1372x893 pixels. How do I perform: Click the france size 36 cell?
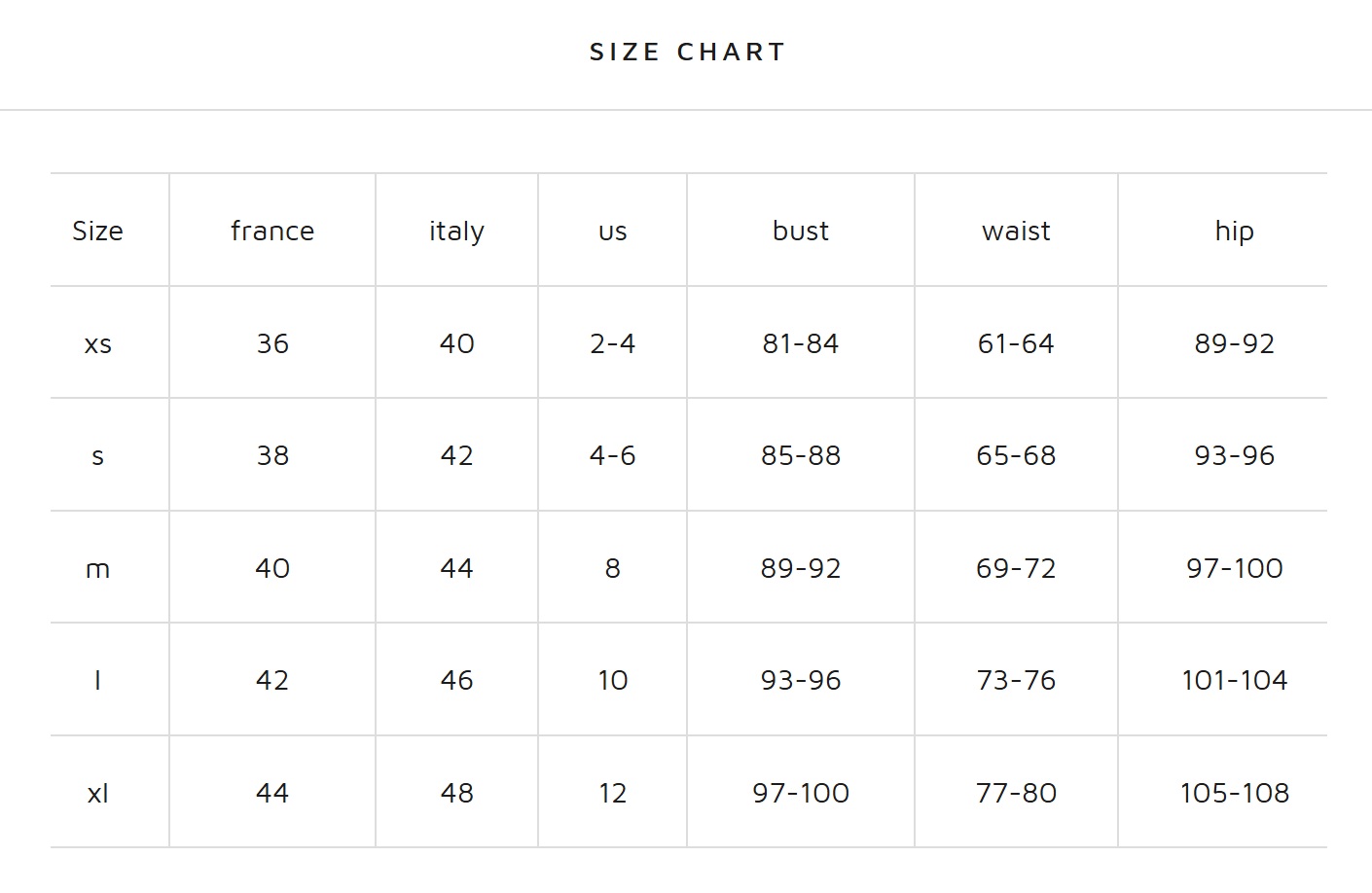[272, 343]
